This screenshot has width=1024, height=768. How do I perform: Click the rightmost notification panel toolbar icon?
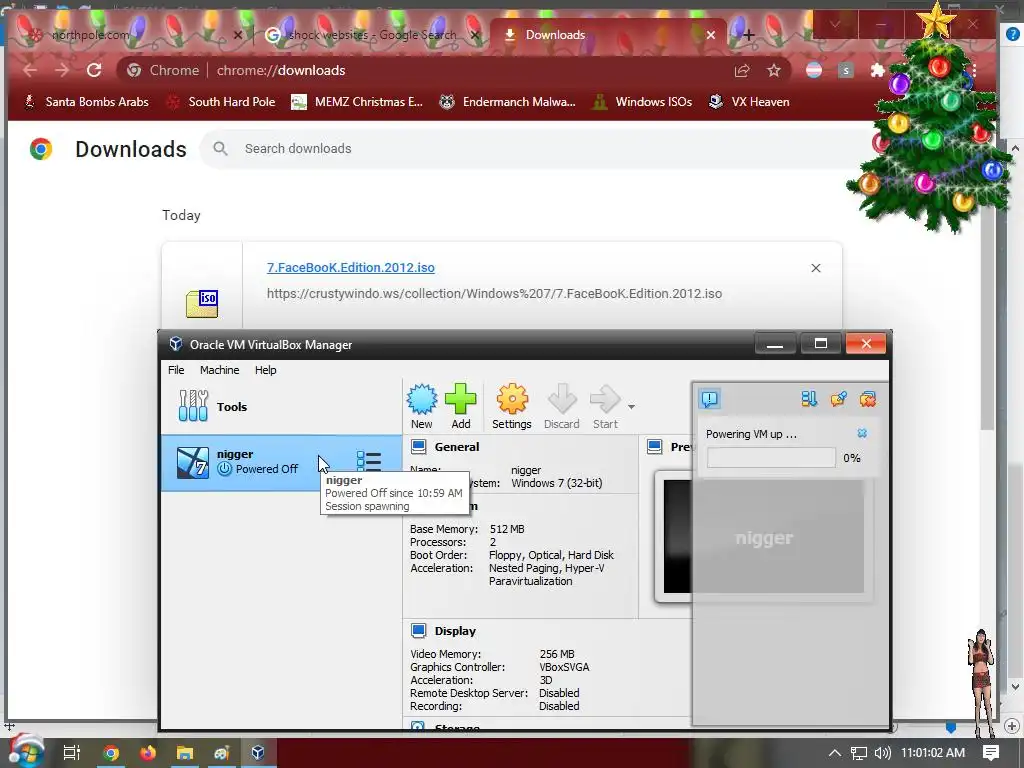point(868,398)
